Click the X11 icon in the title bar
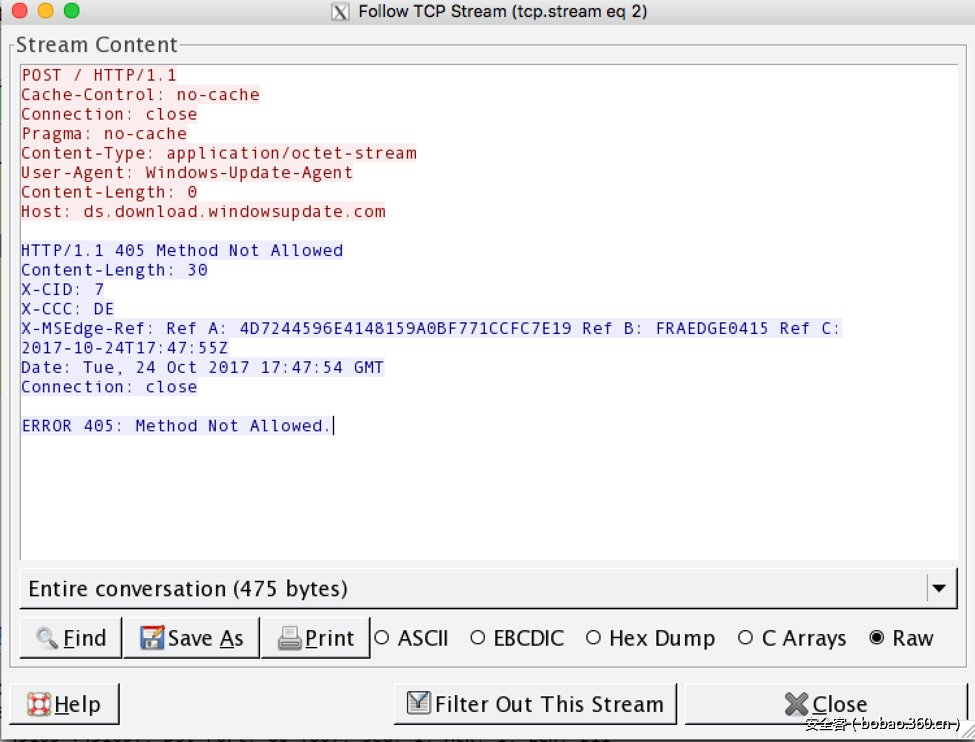 [x=341, y=12]
